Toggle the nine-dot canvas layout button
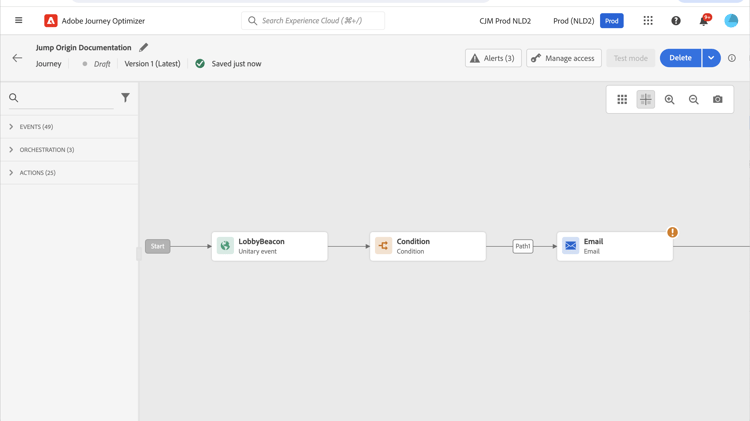The height and width of the screenshot is (421, 750). [622, 100]
